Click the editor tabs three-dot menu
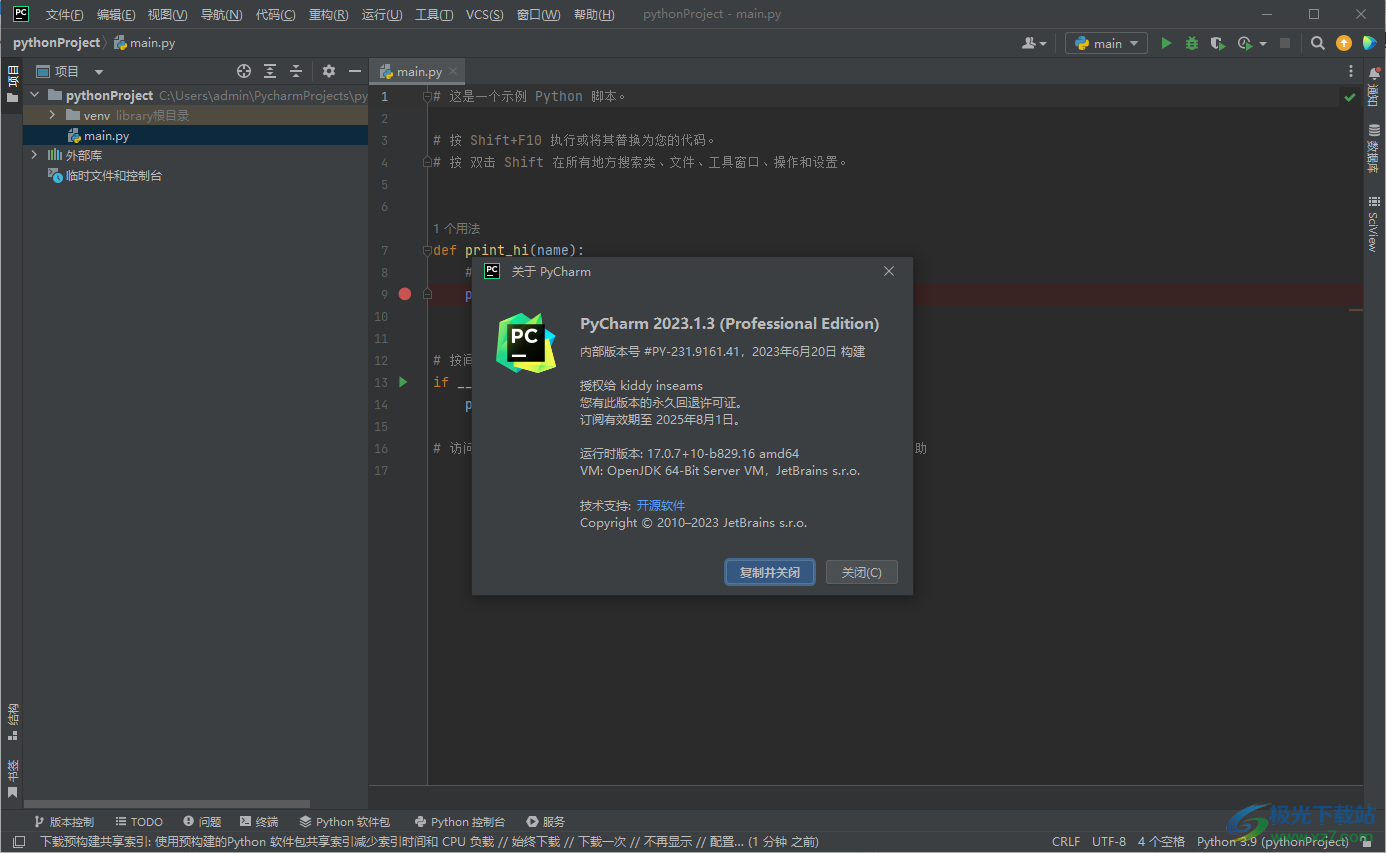 tap(1351, 71)
